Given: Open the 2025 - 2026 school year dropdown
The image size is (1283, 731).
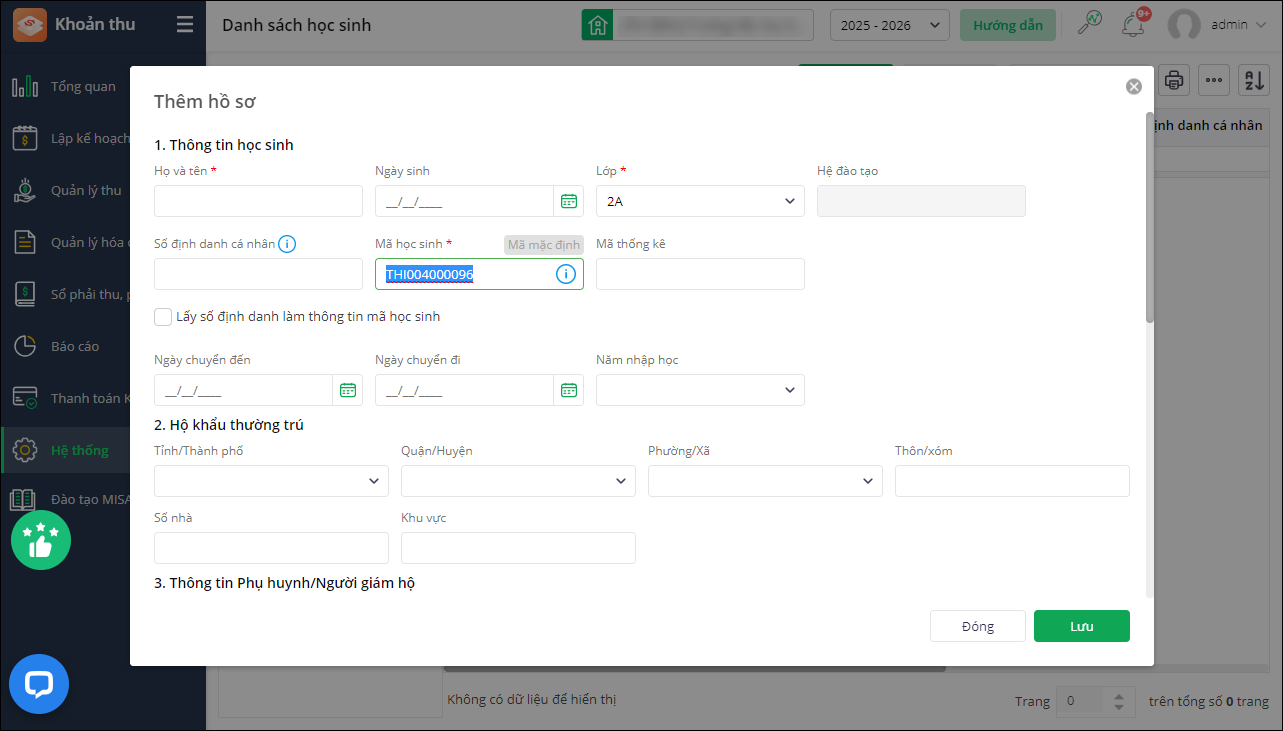Looking at the screenshot, I should coord(890,25).
